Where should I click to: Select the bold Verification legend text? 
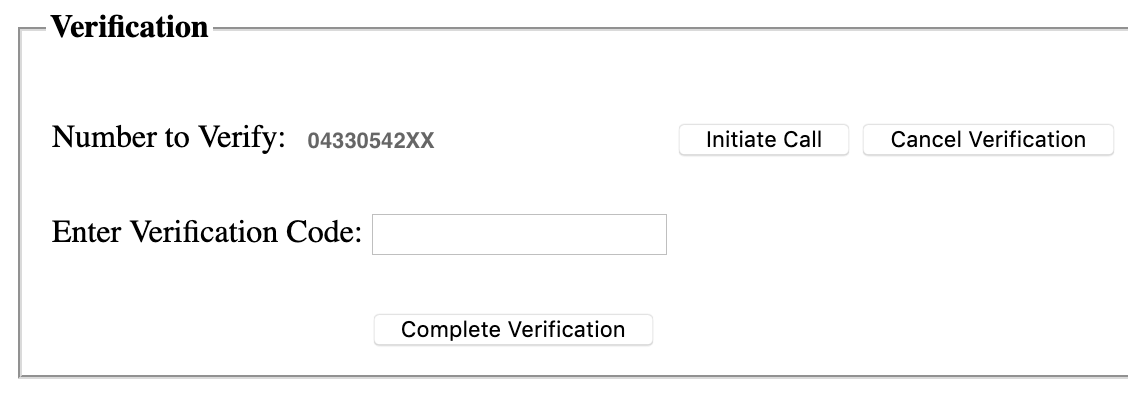click(129, 27)
